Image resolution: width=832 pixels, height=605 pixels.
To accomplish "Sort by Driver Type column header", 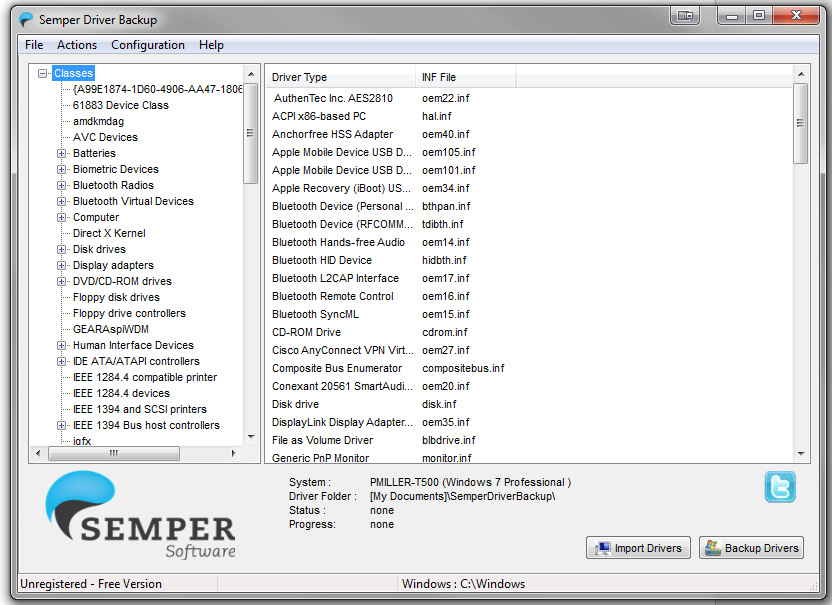I will 341,77.
